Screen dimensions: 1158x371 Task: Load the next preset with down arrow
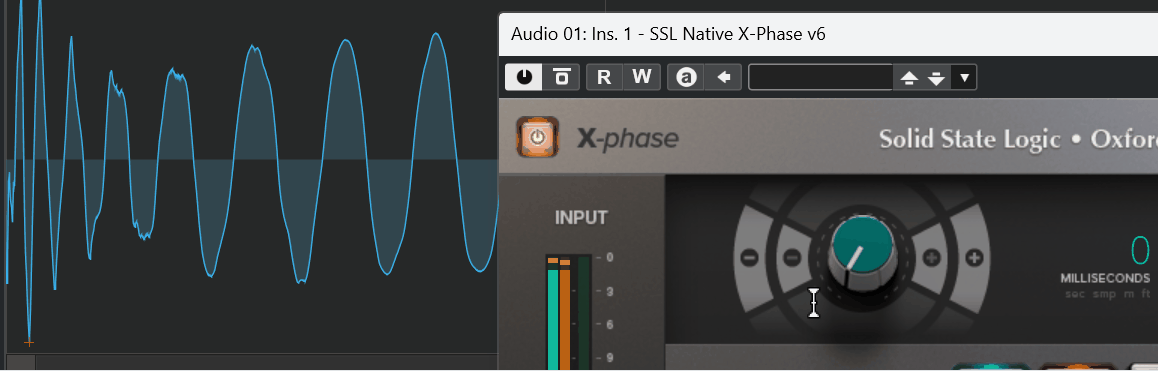pos(936,78)
